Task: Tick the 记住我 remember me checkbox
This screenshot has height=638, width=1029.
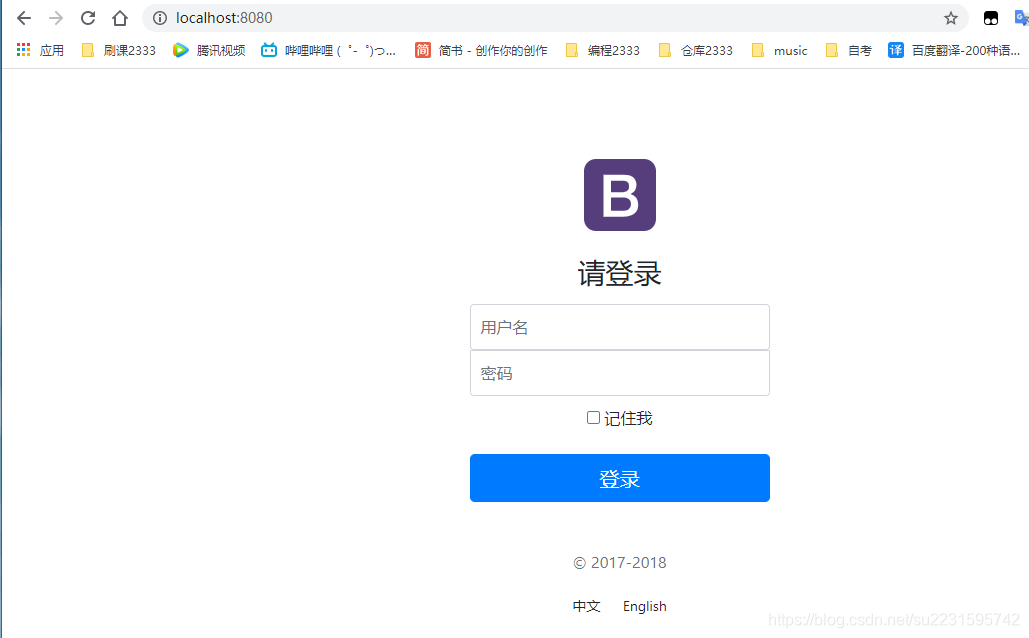Action: click(x=593, y=417)
